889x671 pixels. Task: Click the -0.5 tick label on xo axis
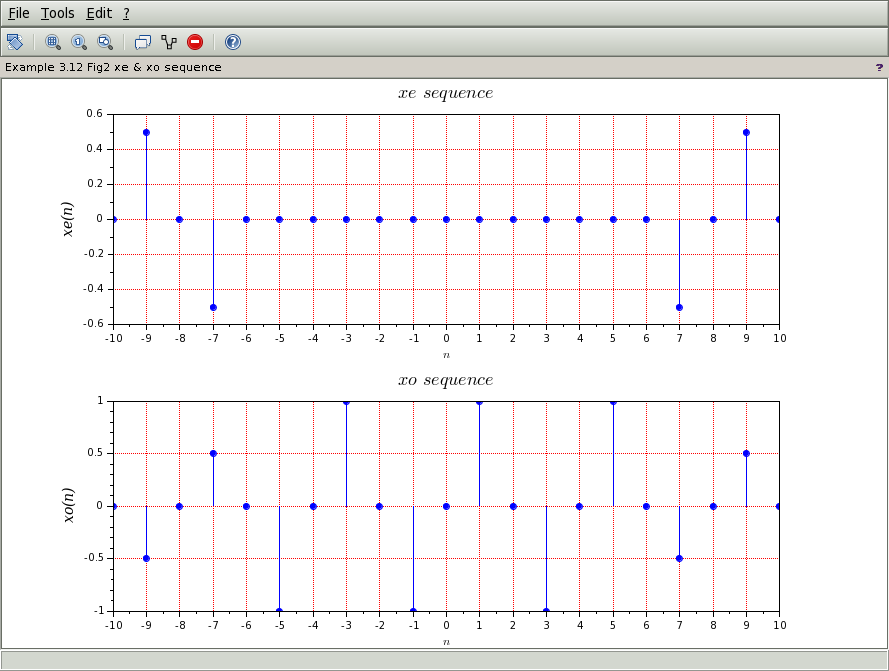pos(93,558)
